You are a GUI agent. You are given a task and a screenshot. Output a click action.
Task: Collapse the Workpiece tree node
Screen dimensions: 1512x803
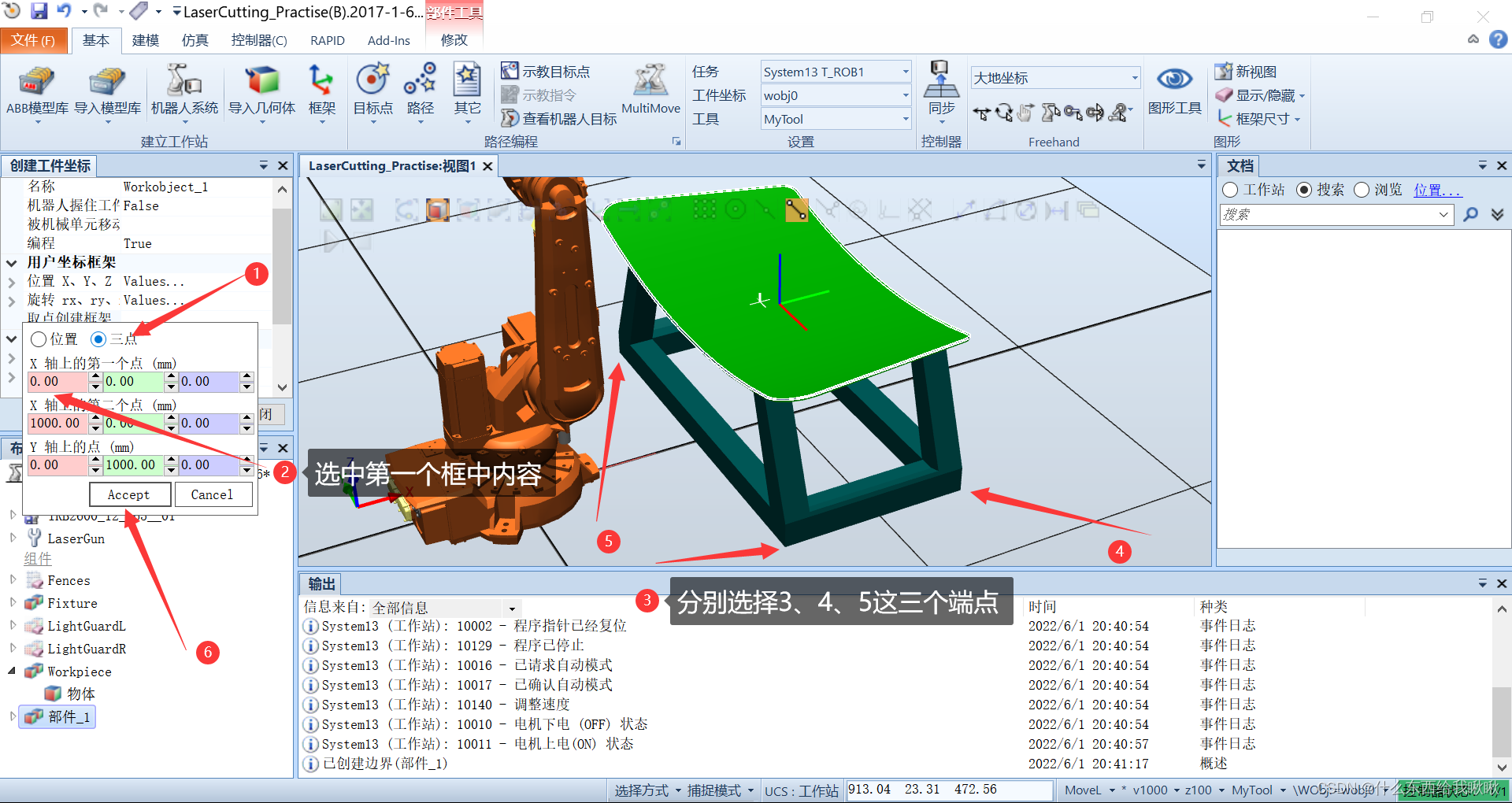(12, 672)
